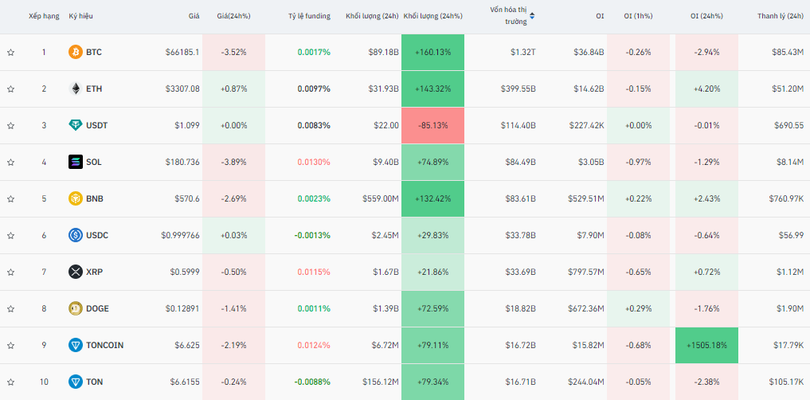Click the Solana SOL coin icon
This screenshot has height=400, width=810.
pyautogui.click(x=75, y=162)
